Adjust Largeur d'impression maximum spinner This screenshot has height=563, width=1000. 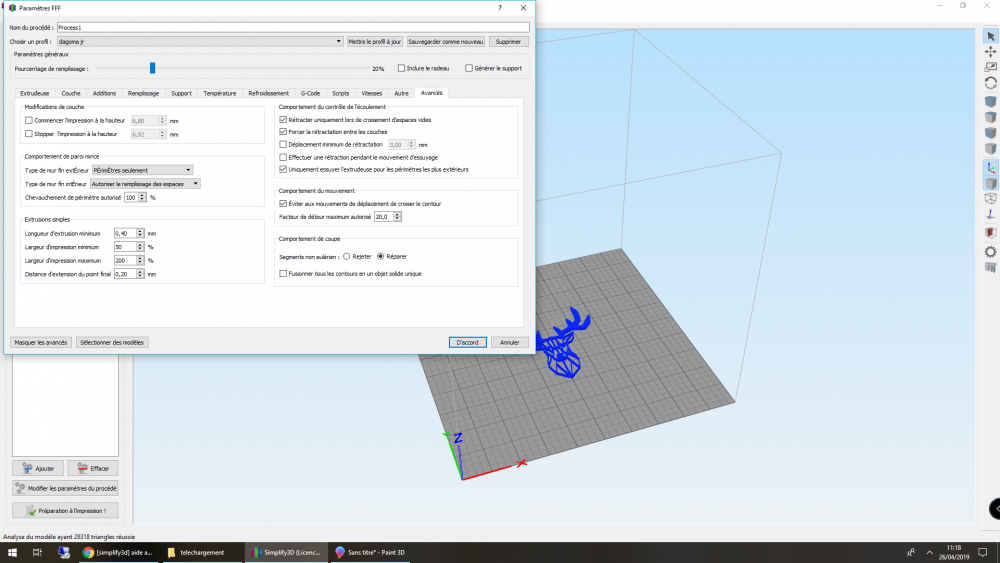(140, 260)
